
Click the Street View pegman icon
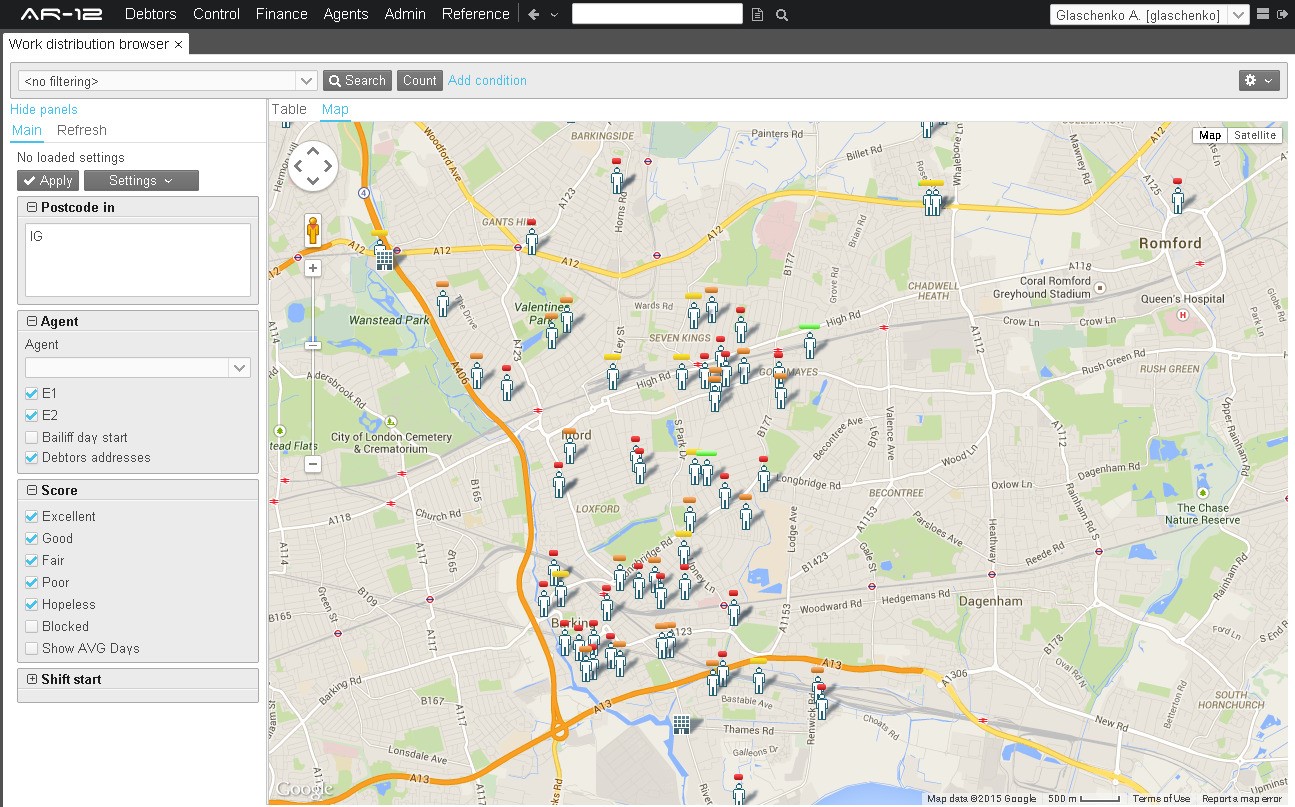(x=313, y=231)
